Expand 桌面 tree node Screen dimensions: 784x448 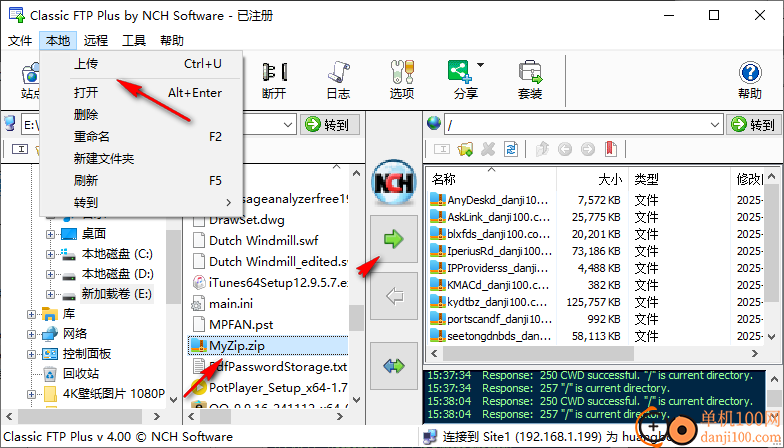50,234
